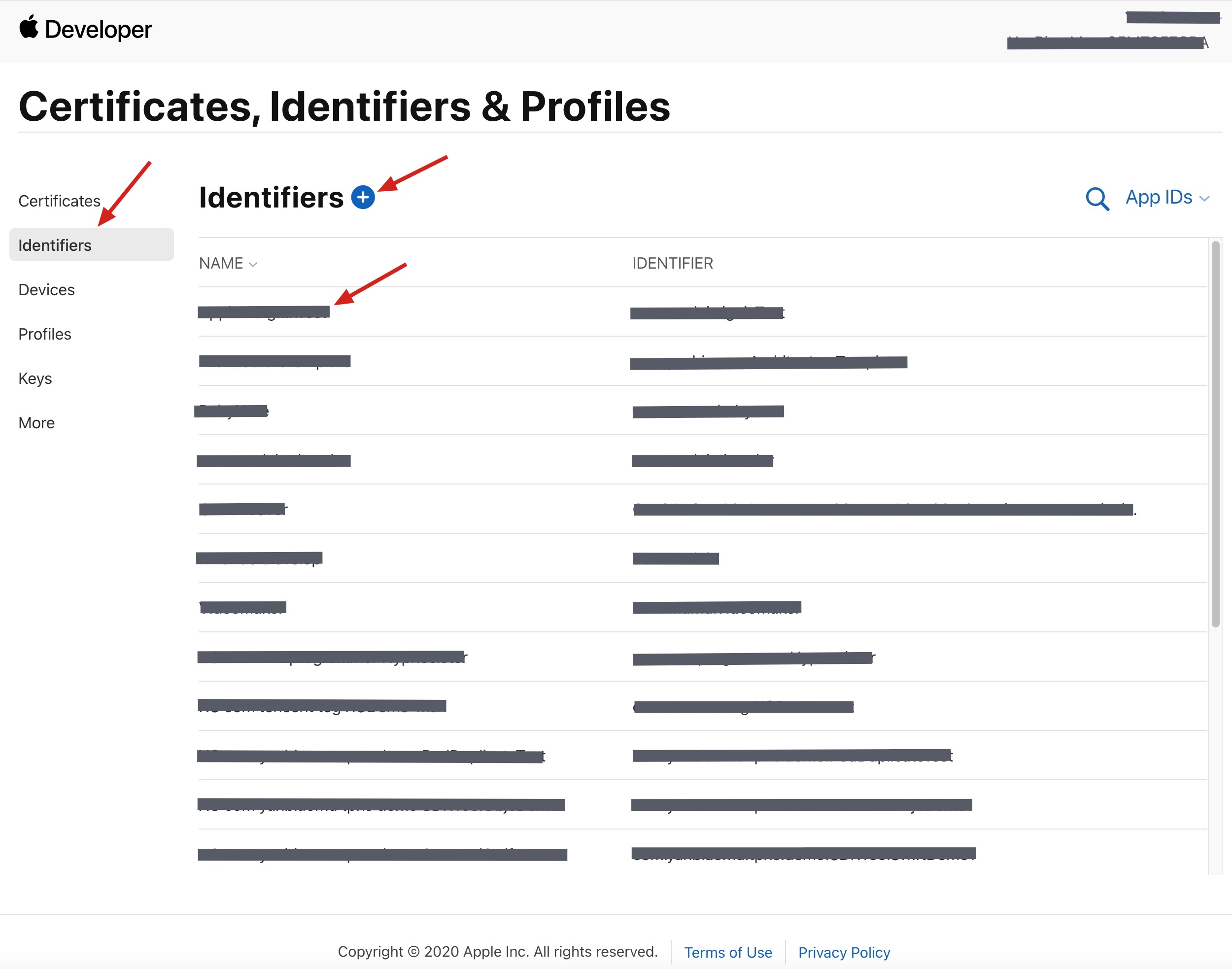Open the Privacy Policy link

844,952
